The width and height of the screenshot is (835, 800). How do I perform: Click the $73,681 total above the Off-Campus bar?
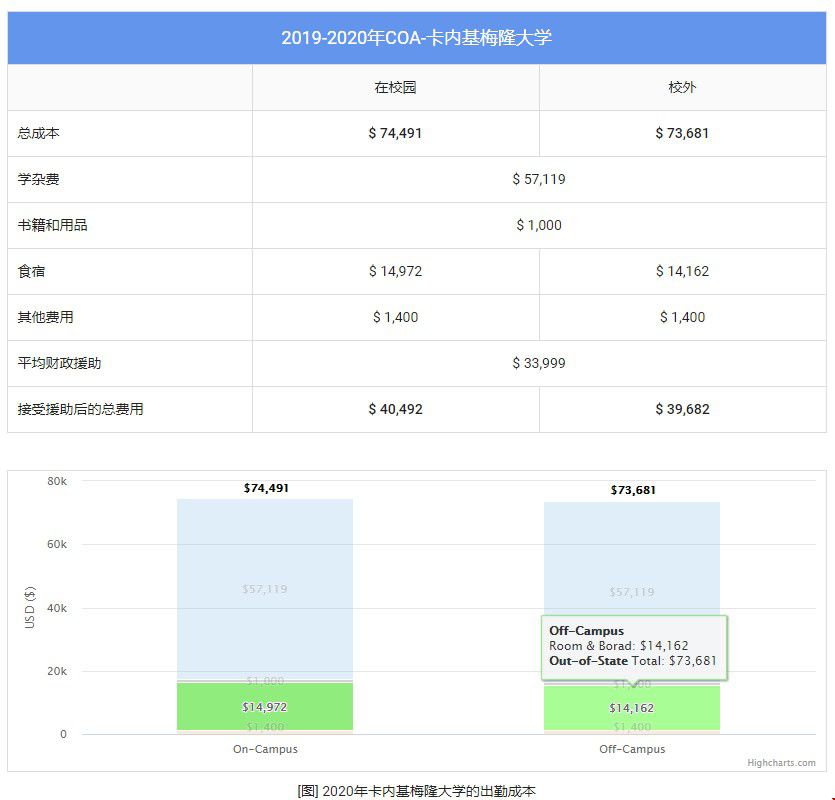click(x=633, y=490)
